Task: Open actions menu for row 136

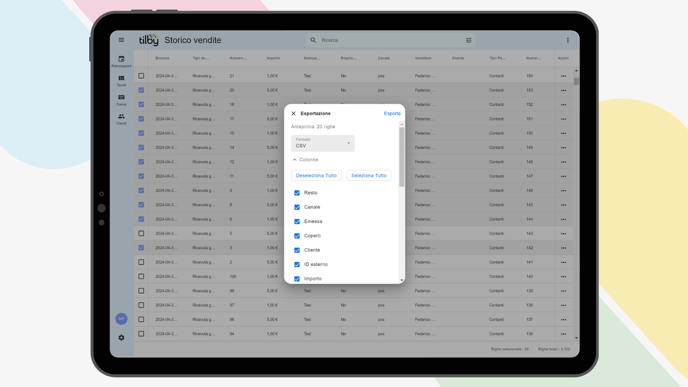Action: [x=563, y=334]
